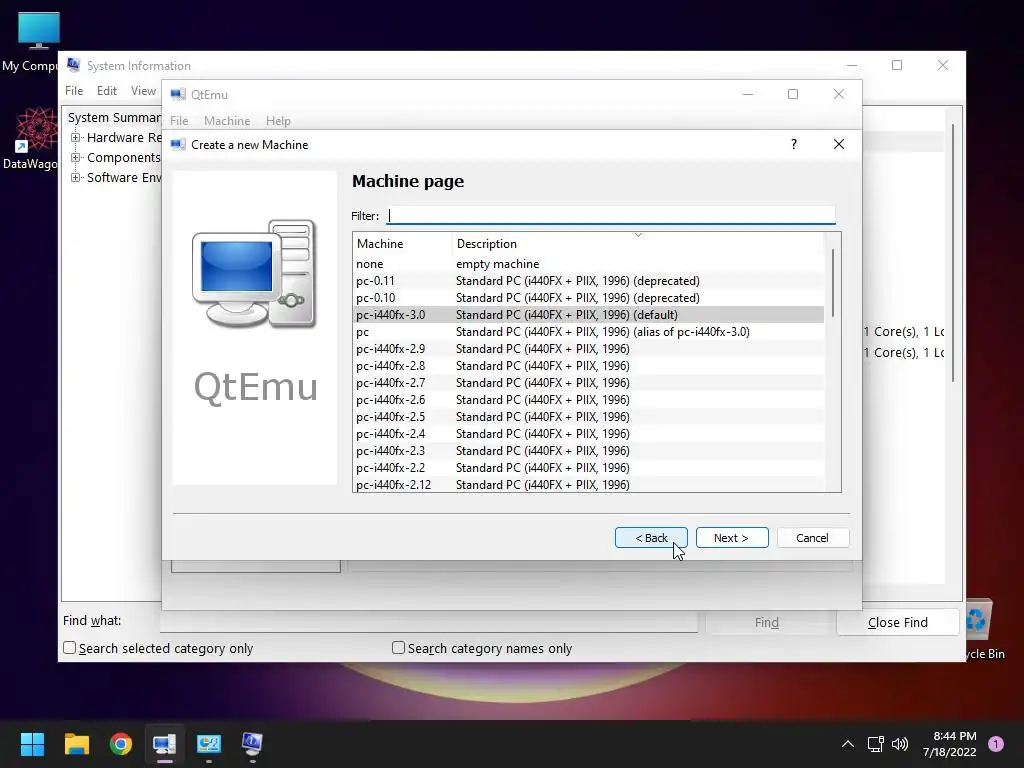This screenshot has height=768, width=1024.
Task: Sort by the Machine column header
Action: (402, 244)
